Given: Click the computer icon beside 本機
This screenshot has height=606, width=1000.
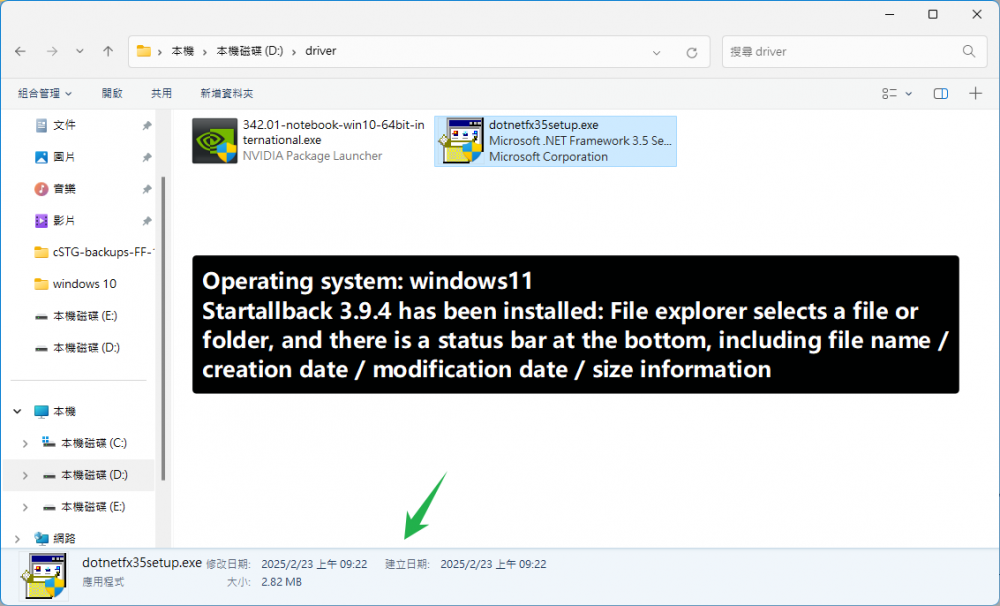Looking at the screenshot, I should click(x=41, y=411).
